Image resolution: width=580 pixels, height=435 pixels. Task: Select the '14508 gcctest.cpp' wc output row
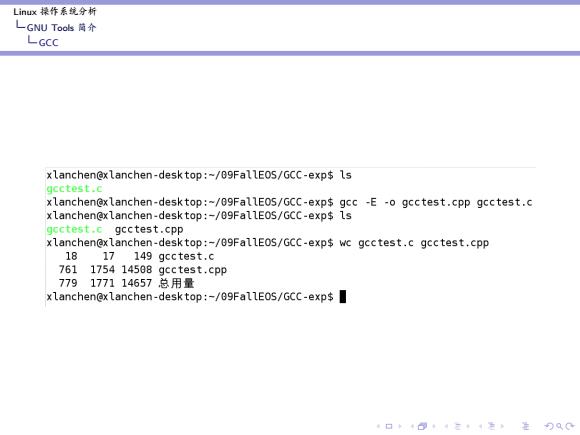(x=142, y=270)
